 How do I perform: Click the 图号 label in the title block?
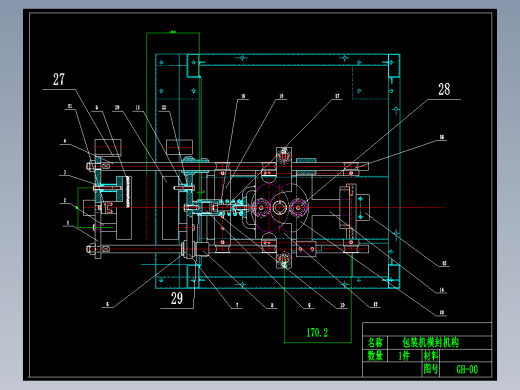tap(431, 369)
